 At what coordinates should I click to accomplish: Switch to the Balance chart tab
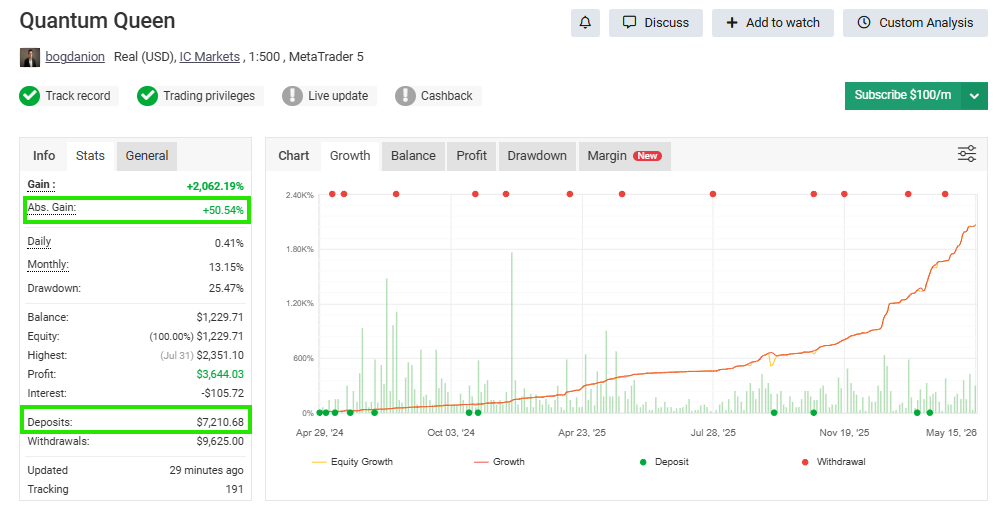(x=413, y=156)
